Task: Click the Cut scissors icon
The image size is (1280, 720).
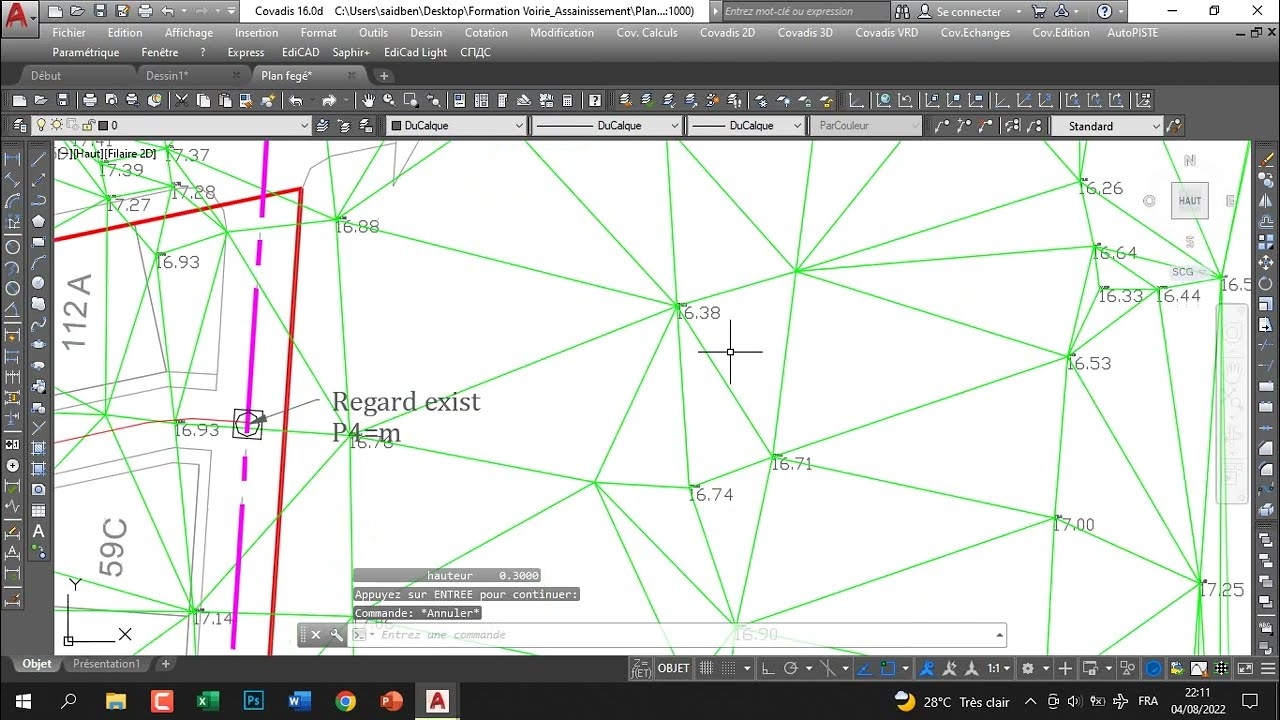Action: pyautogui.click(x=181, y=100)
